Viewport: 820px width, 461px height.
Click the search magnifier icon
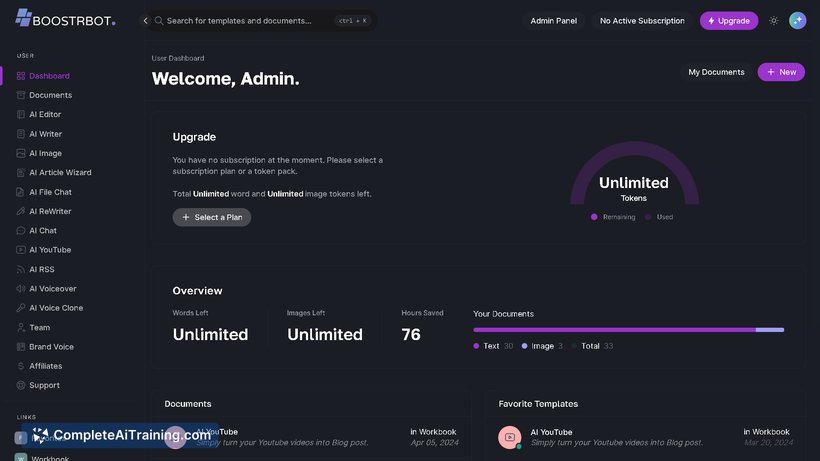(159, 21)
